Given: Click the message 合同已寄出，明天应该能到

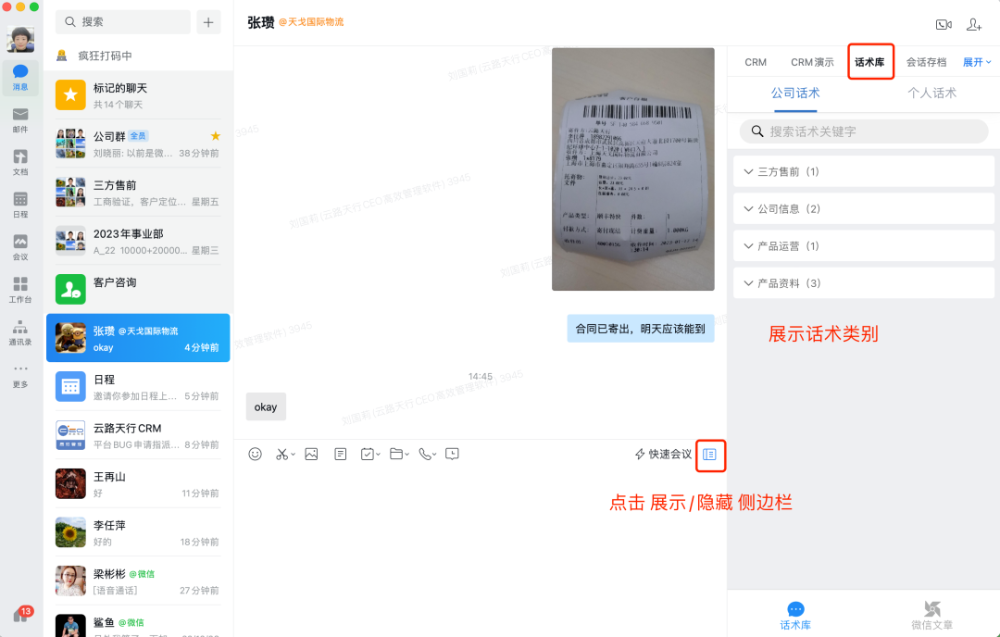Looking at the screenshot, I should click(640, 328).
